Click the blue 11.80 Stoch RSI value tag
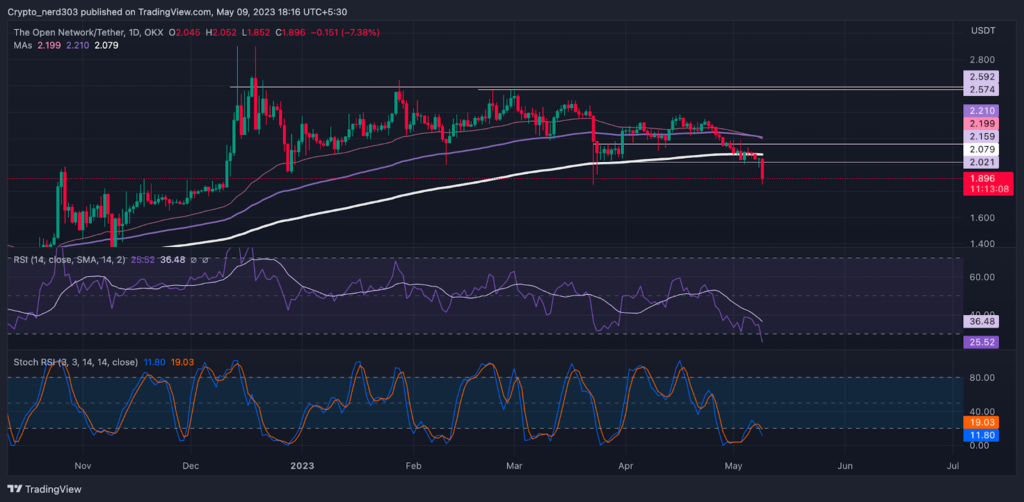The width and height of the screenshot is (1024, 502). pyautogui.click(x=976, y=435)
